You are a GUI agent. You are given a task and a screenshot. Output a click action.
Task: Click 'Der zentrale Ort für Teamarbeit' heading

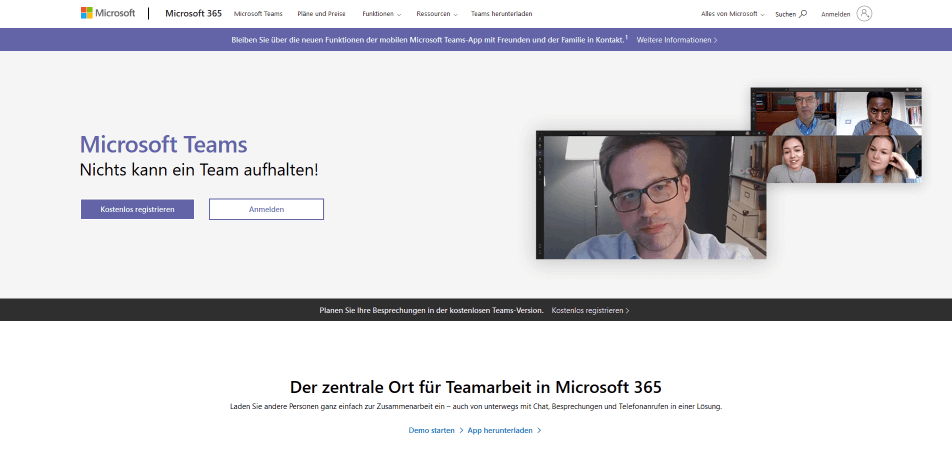(475, 387)
